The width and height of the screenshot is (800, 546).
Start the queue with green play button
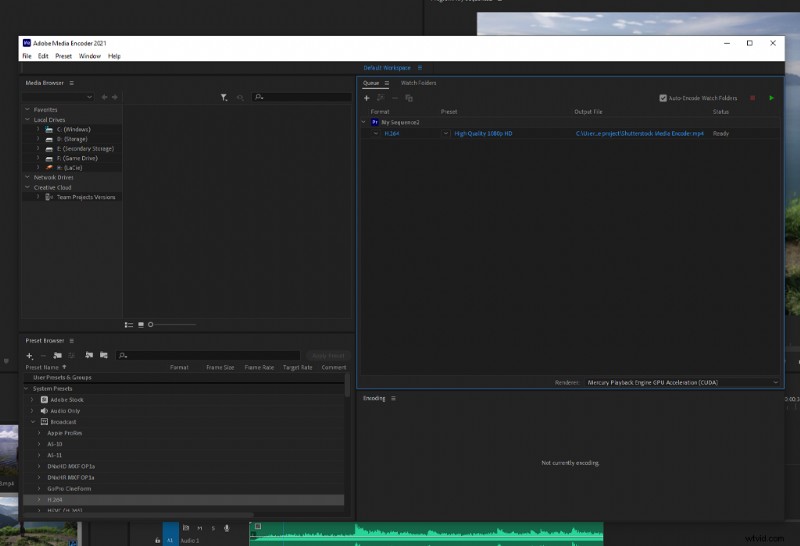771,98
